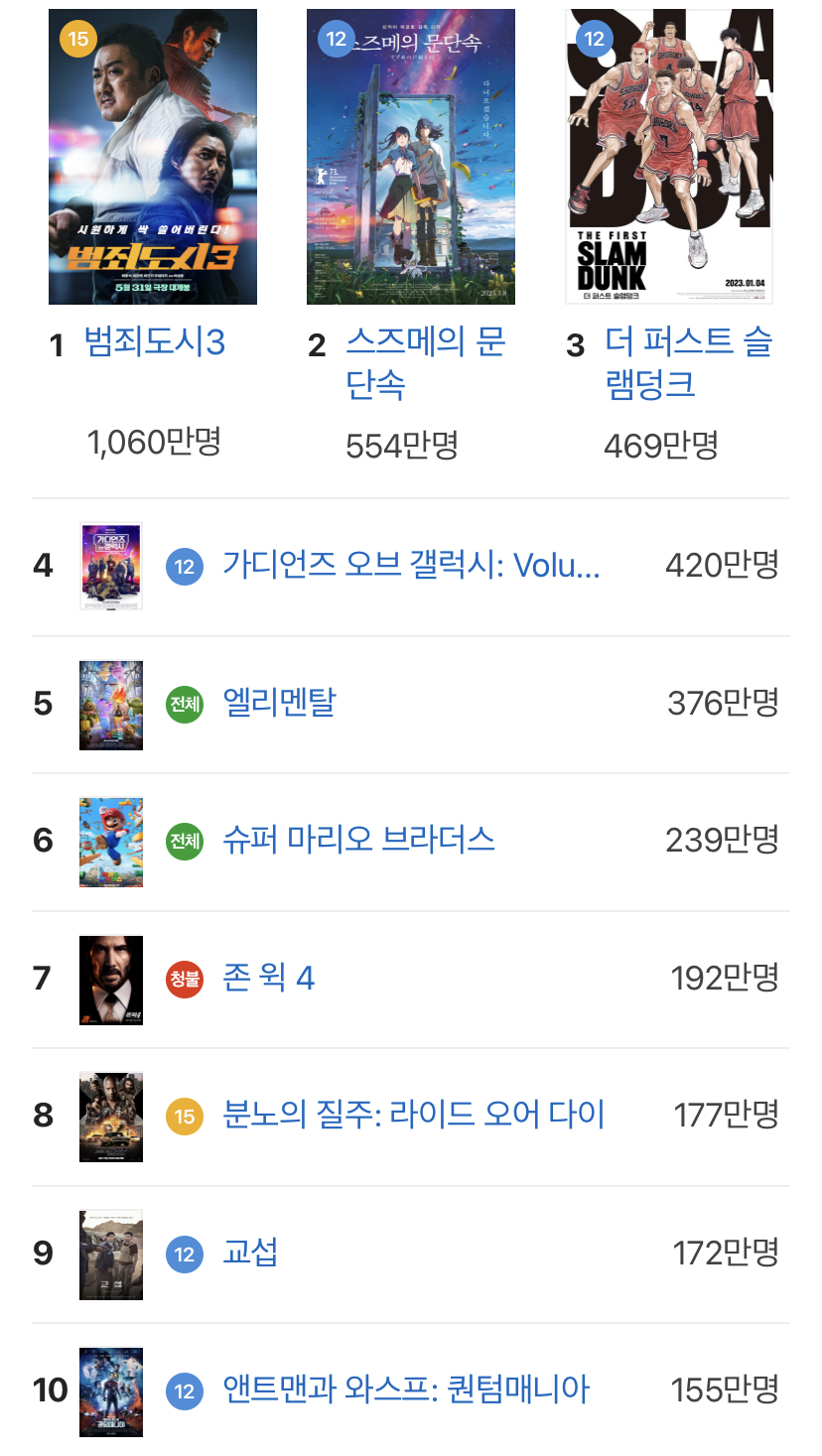Viewport: 822px width, 1456px height.
Task: Open the 슈퍼 마리오 브라더스 link
Action: 358,840
